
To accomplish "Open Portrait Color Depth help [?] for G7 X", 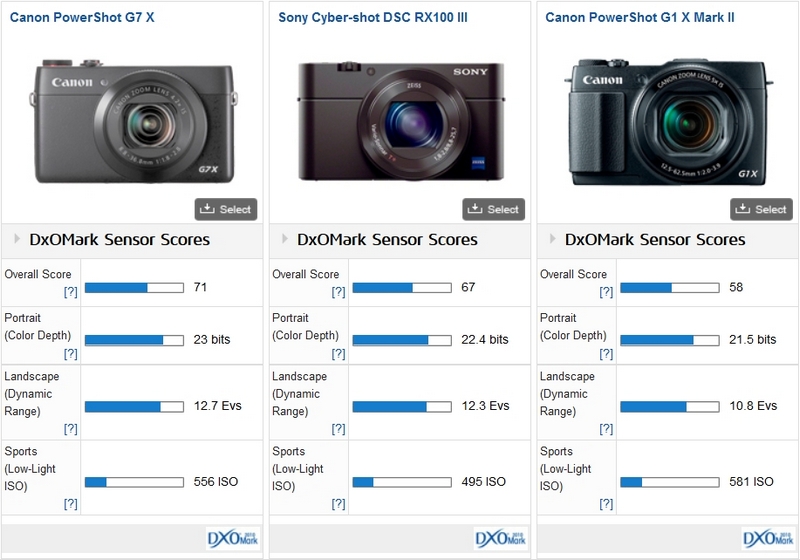I will 70,353.
